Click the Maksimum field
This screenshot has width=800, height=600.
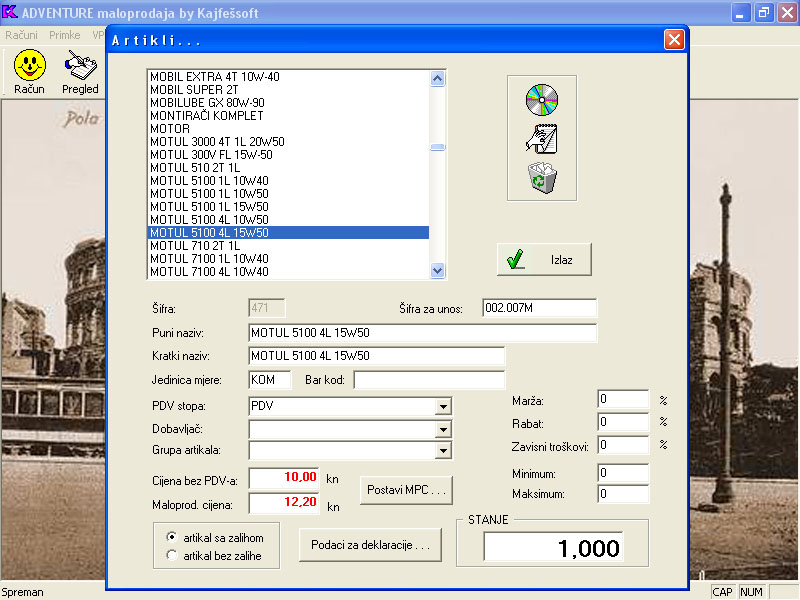pos(623,494)
